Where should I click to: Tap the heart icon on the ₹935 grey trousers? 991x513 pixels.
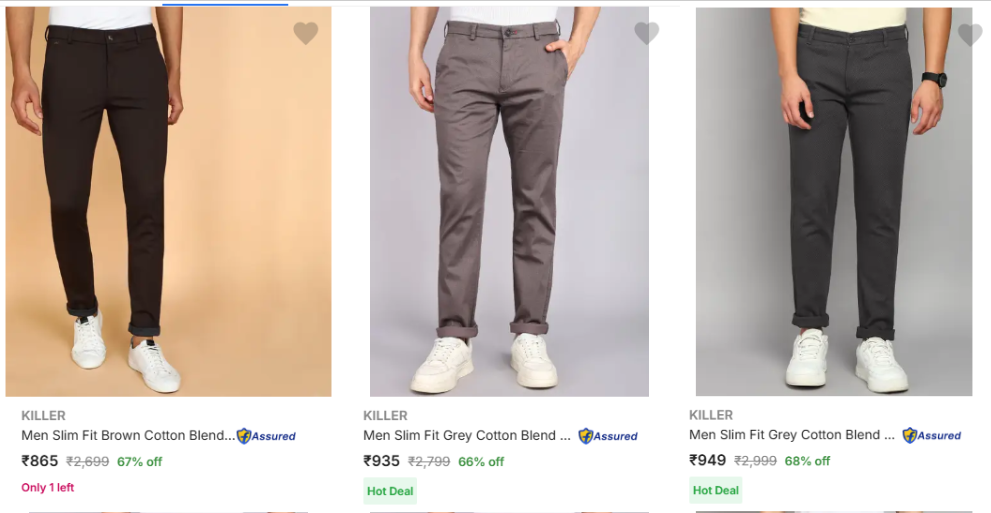click(x=647, y=34)
